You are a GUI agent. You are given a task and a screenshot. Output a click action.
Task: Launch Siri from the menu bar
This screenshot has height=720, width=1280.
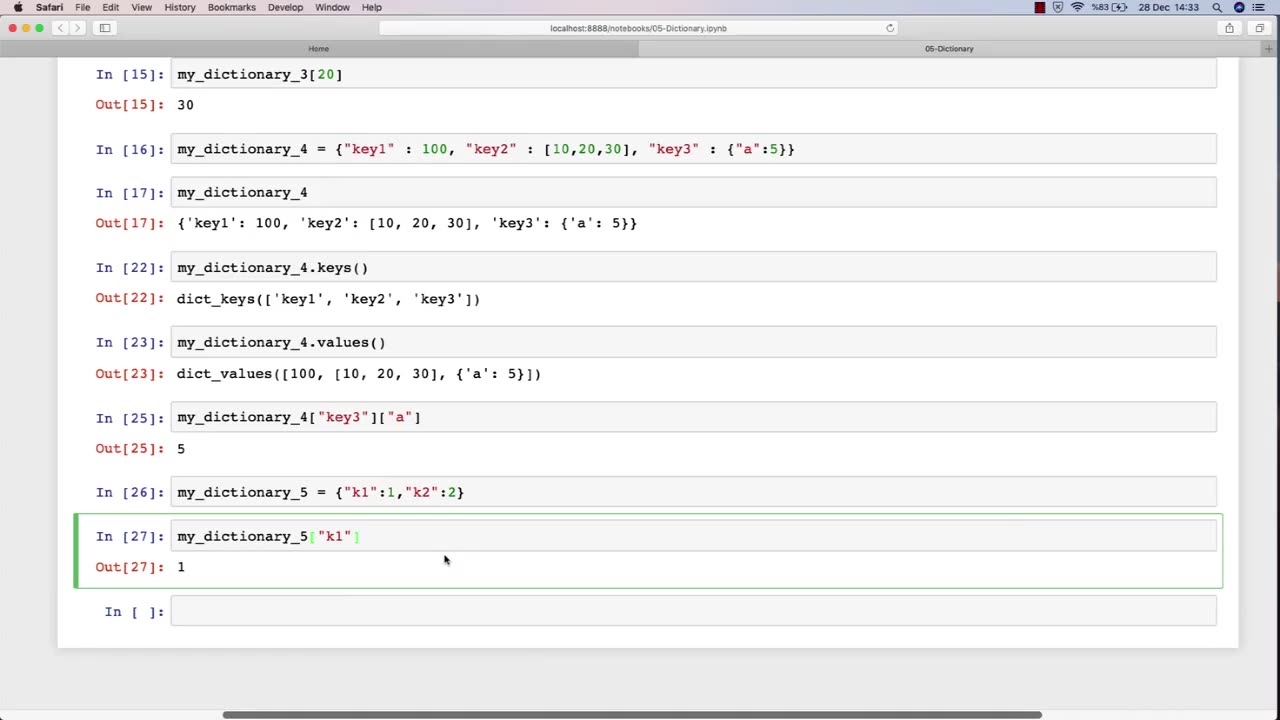(1239, 7)
